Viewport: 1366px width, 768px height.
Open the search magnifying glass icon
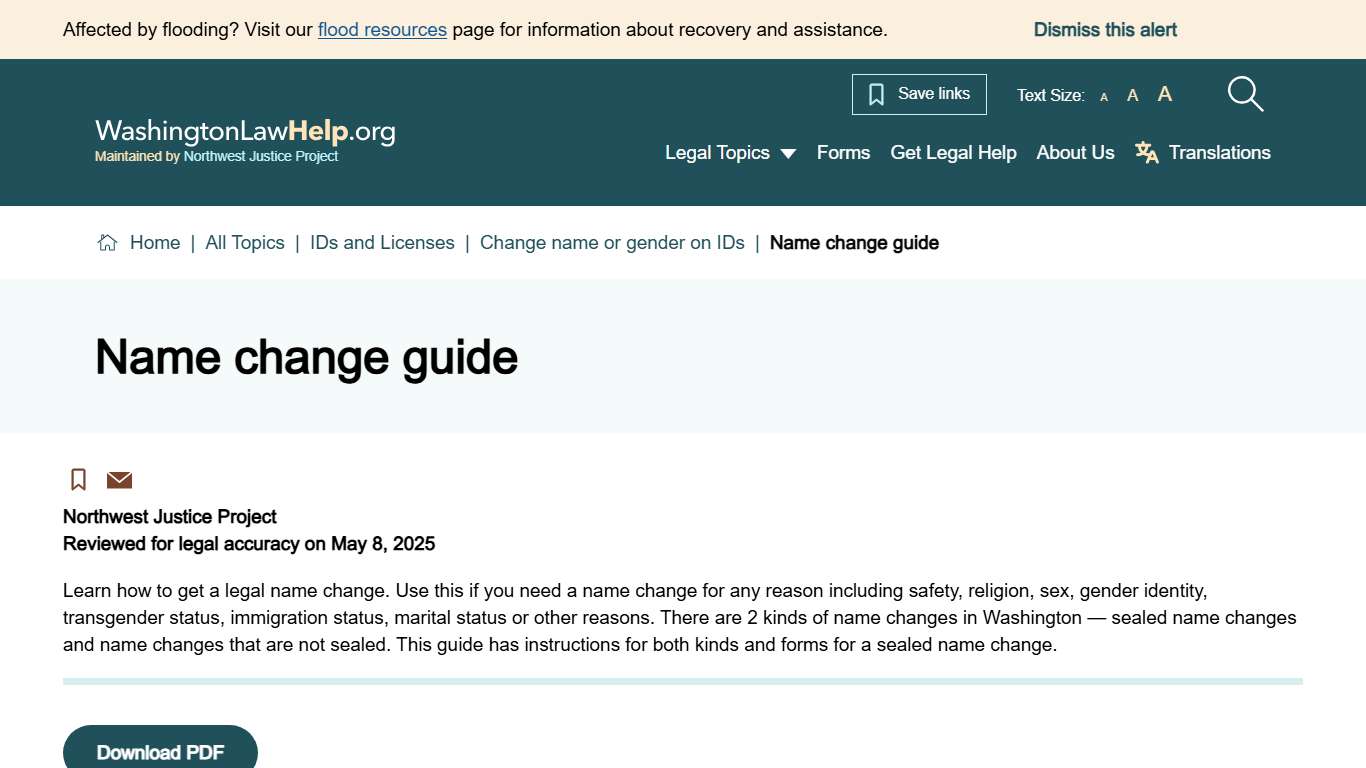click(x=1244, y=93)
